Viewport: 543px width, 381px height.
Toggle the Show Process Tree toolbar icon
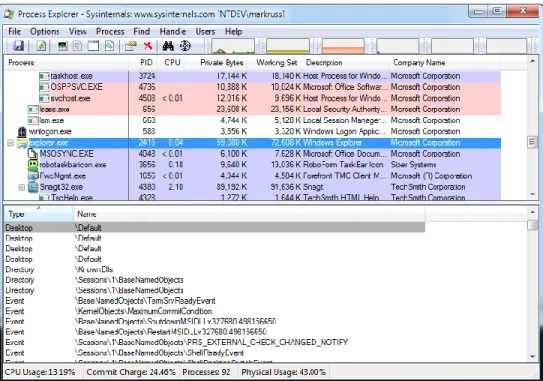[x=78, y=46]
